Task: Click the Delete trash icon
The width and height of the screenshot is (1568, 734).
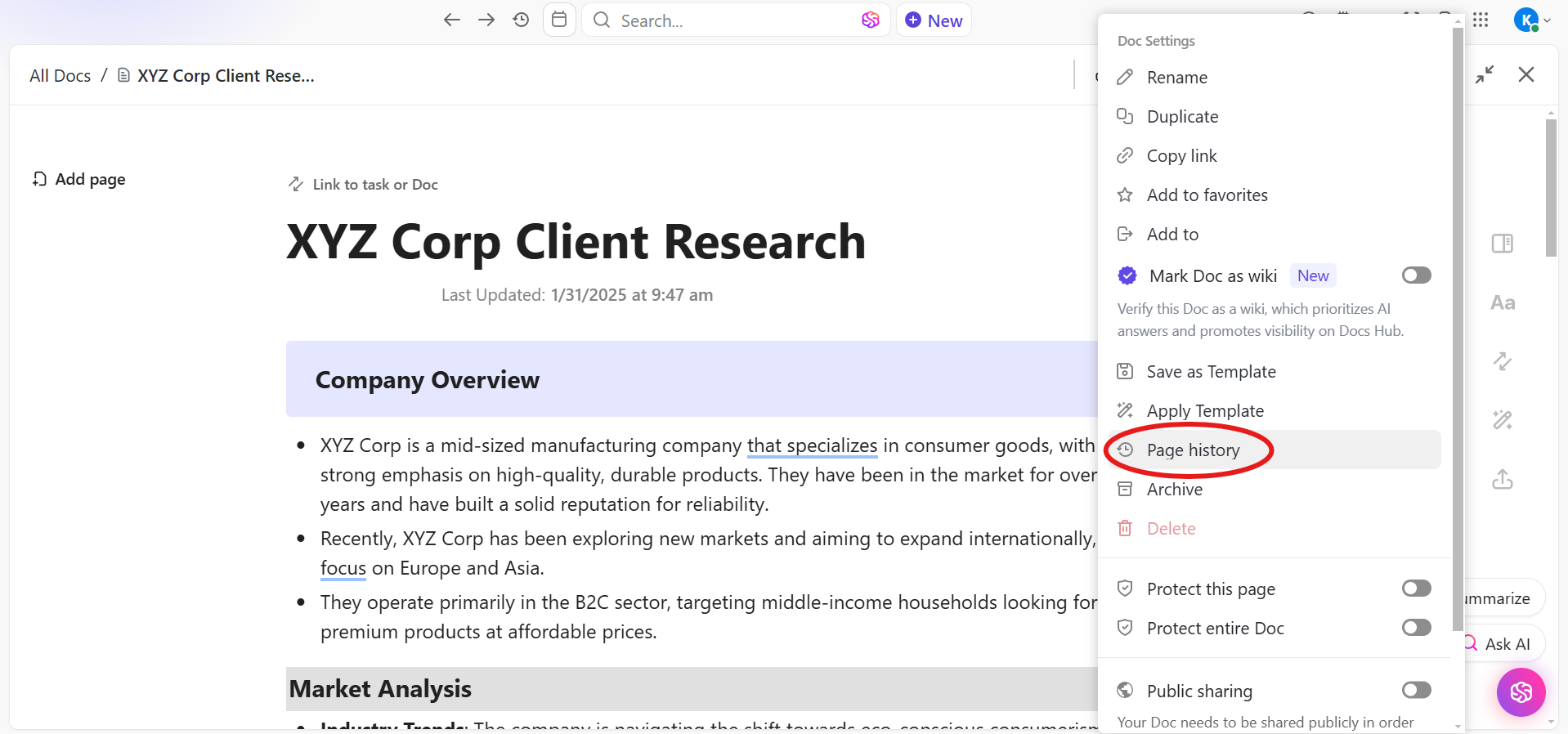Action: click(x=1125, y=528)
